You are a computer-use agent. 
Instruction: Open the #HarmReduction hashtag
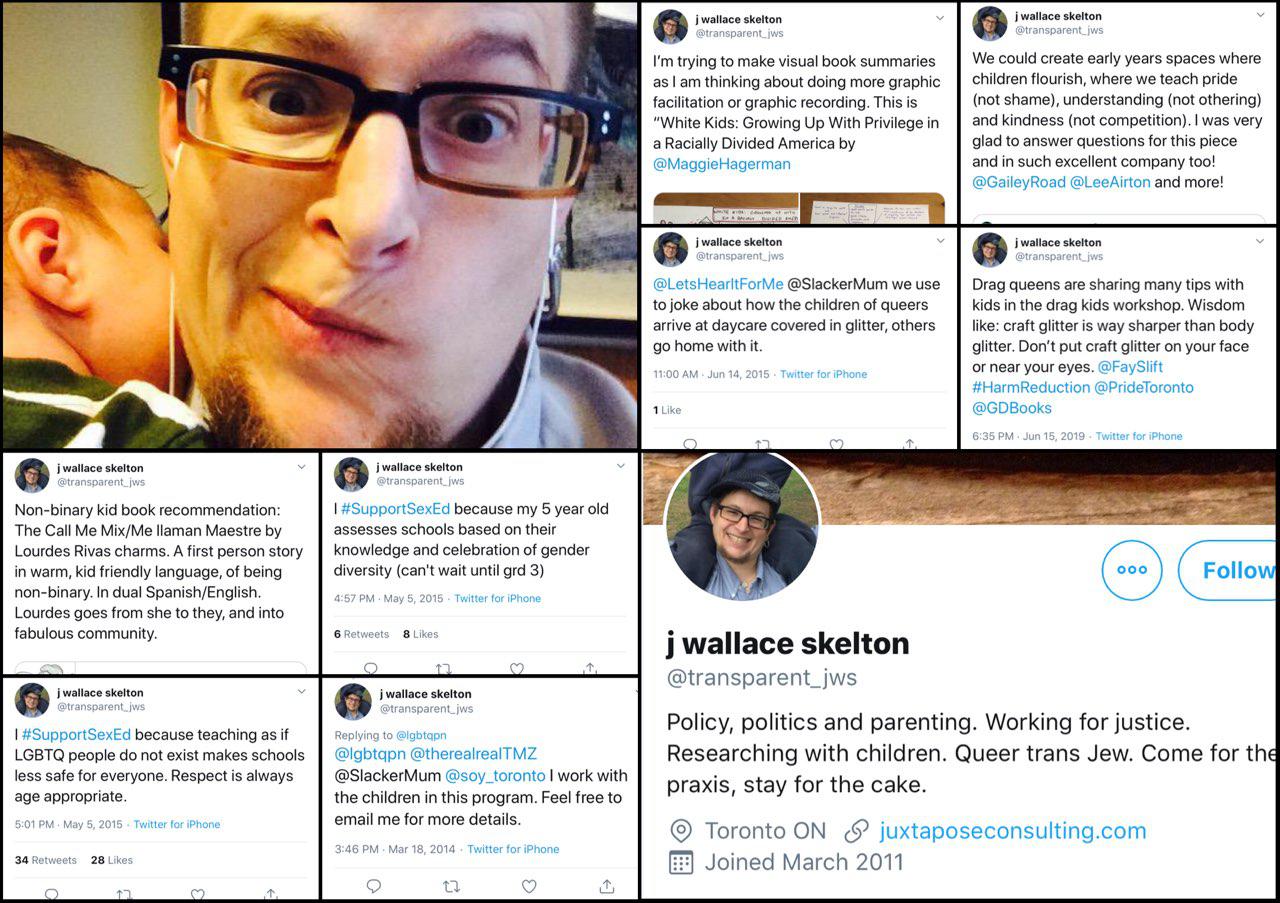coord(1031,387)
